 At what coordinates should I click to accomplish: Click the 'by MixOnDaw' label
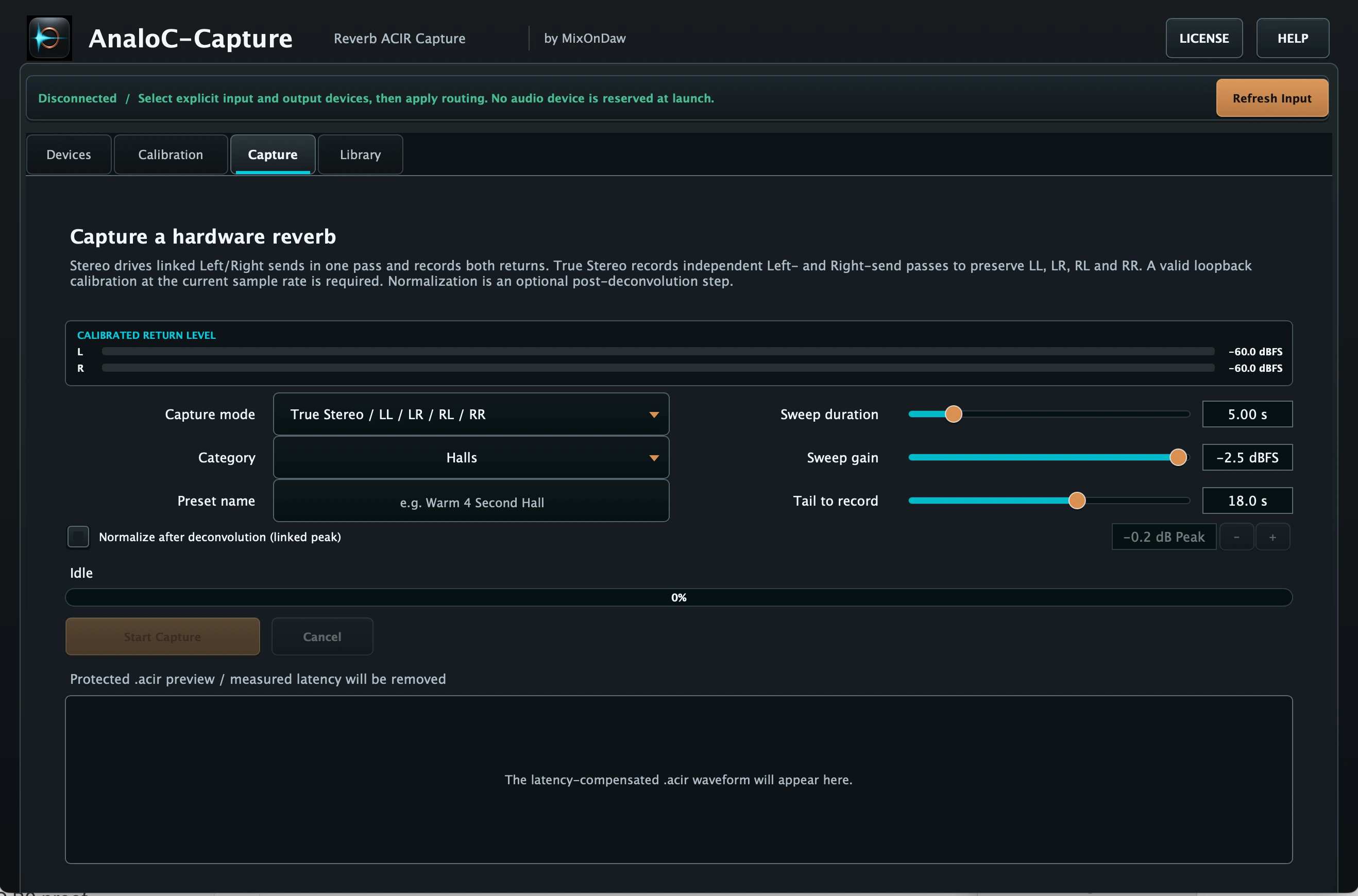(585, 38)
